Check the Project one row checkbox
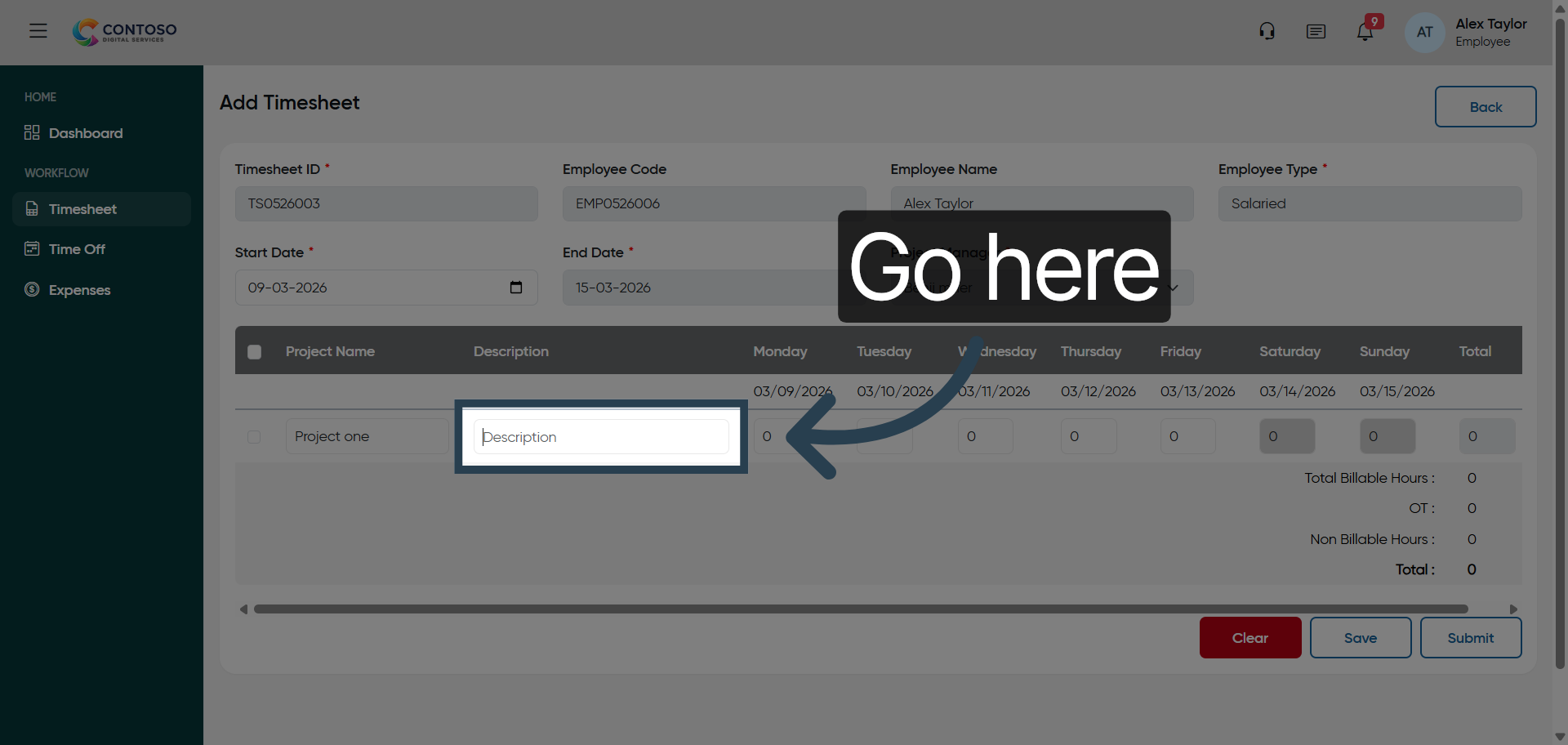The width and height of the screenshot is (1568, 745). pyautogui.click(x=254, y=437)
